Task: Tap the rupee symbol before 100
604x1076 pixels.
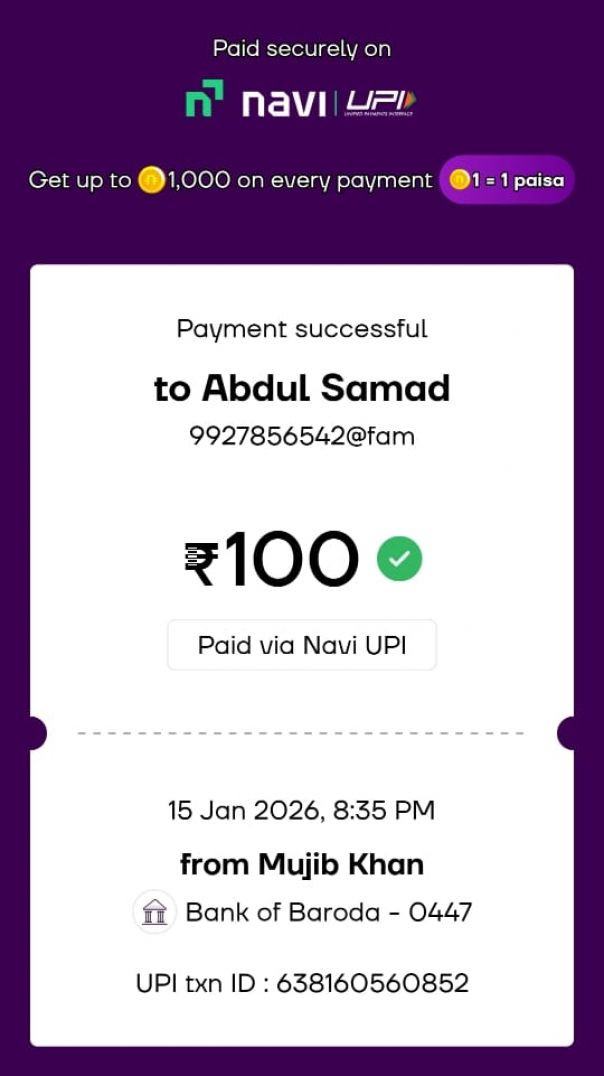Action: (202, 562)
